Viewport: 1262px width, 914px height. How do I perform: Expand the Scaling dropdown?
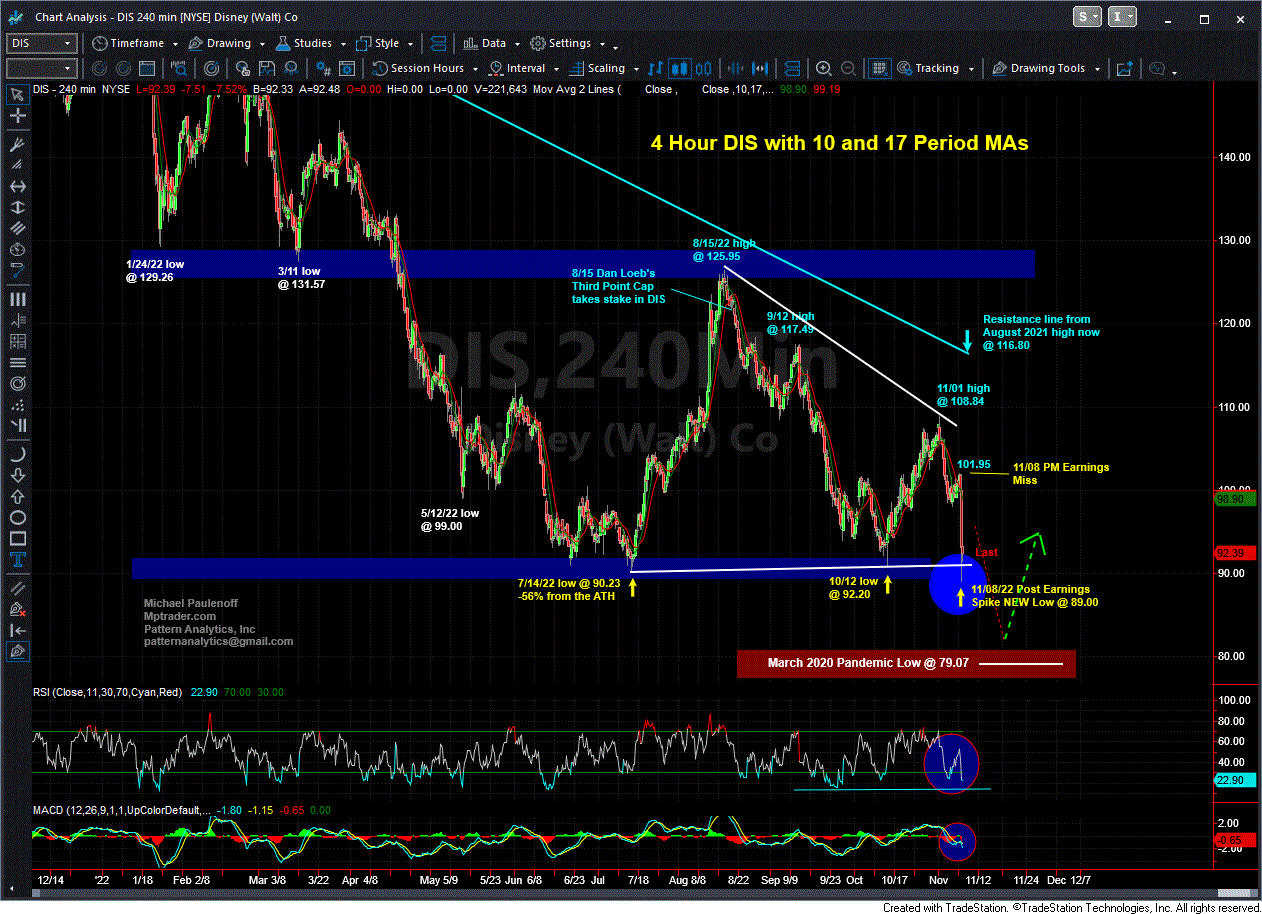point(635,69)
